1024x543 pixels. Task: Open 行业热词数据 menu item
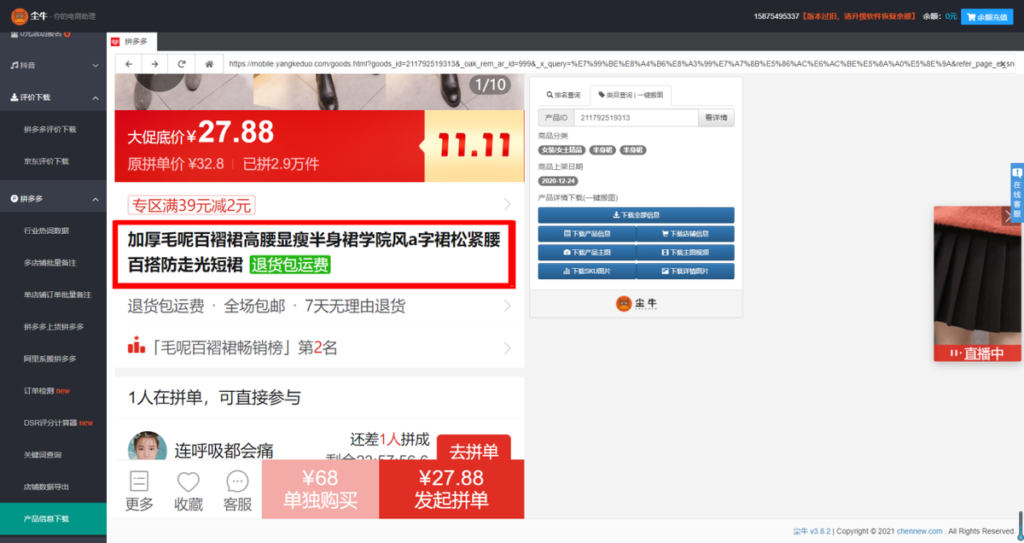coord(46,231)
